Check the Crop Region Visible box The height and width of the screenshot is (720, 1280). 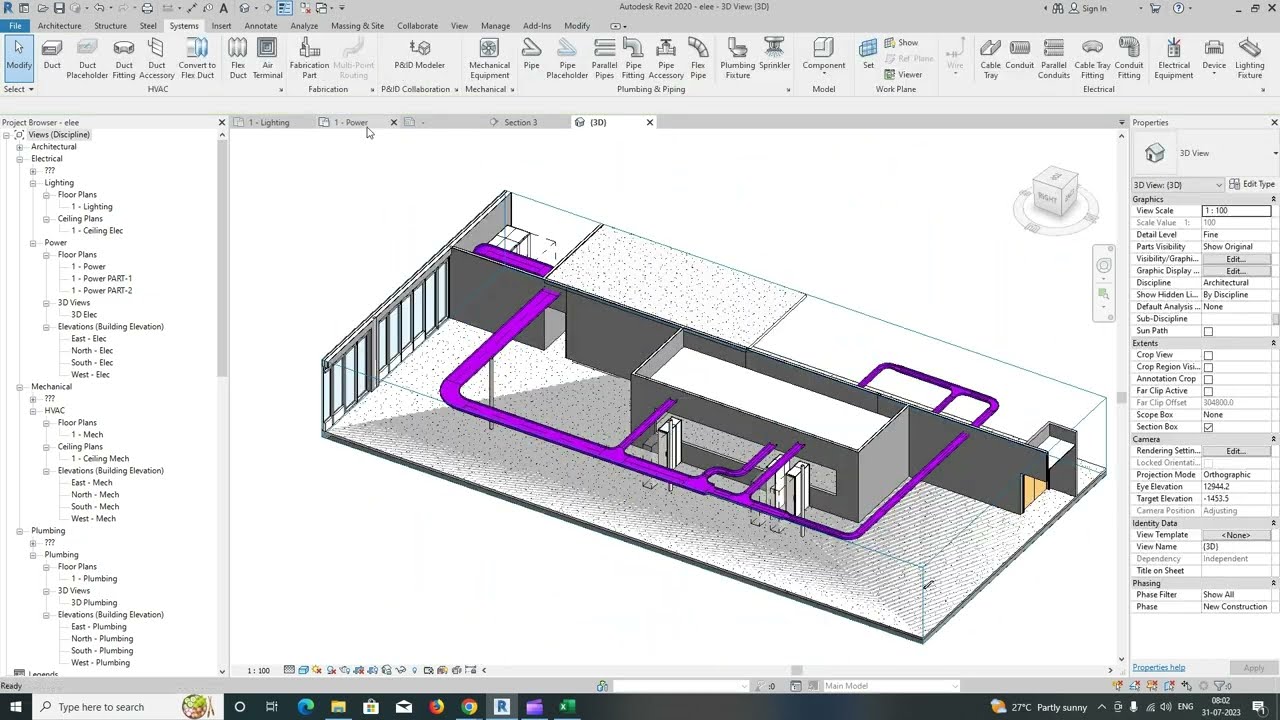(1208, 367)
